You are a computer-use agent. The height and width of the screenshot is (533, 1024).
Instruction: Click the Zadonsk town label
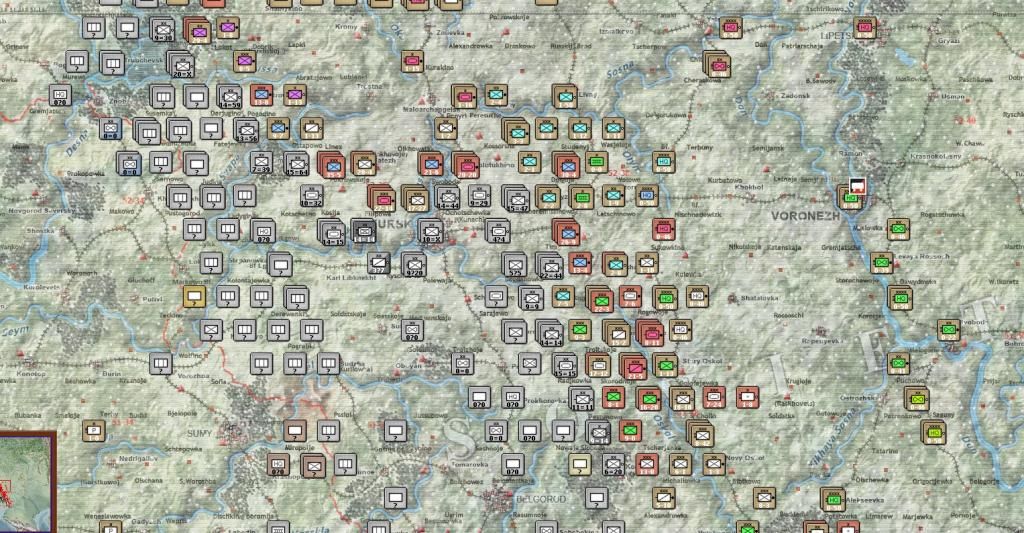click(795, 95)
